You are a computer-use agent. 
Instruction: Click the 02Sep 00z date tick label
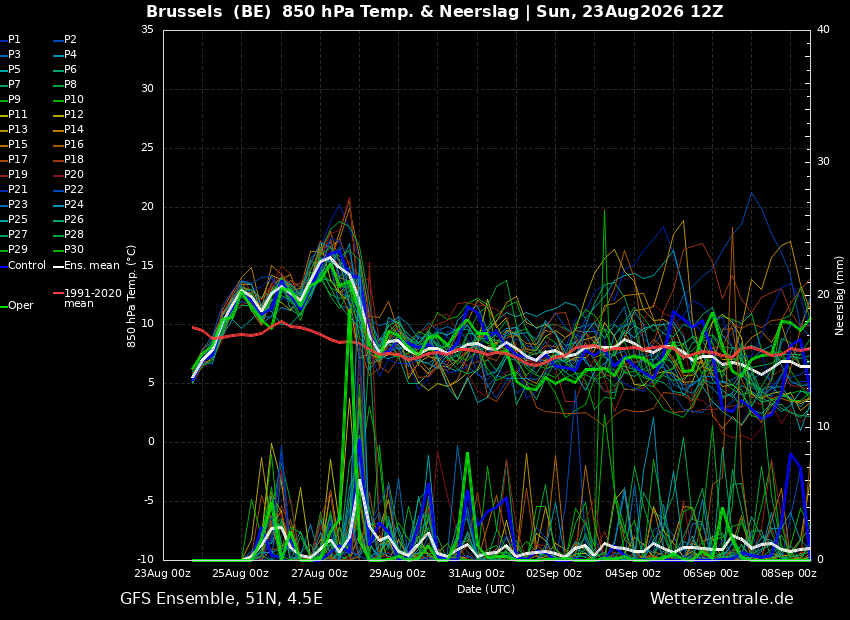coord(554,573)
